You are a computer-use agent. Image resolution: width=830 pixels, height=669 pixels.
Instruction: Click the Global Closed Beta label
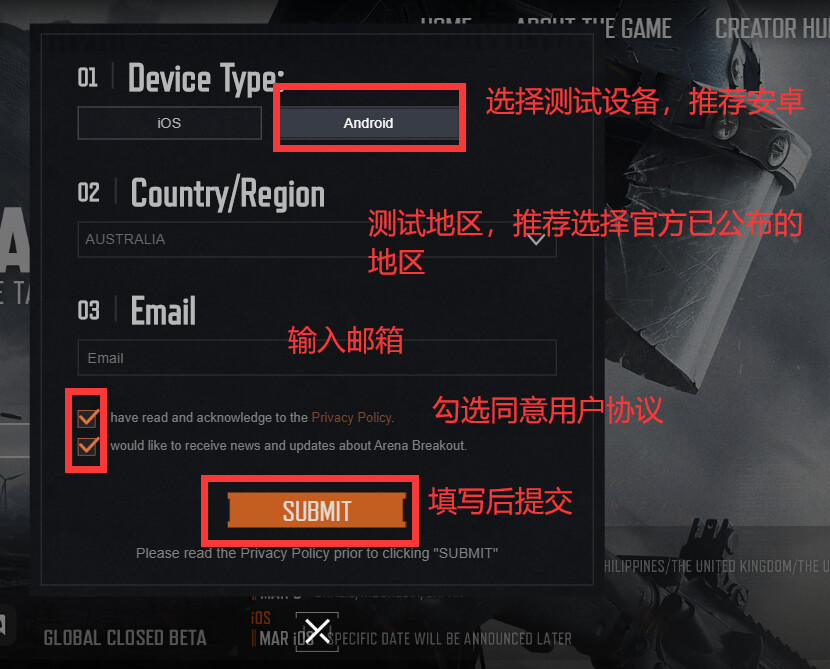point(125,638)
